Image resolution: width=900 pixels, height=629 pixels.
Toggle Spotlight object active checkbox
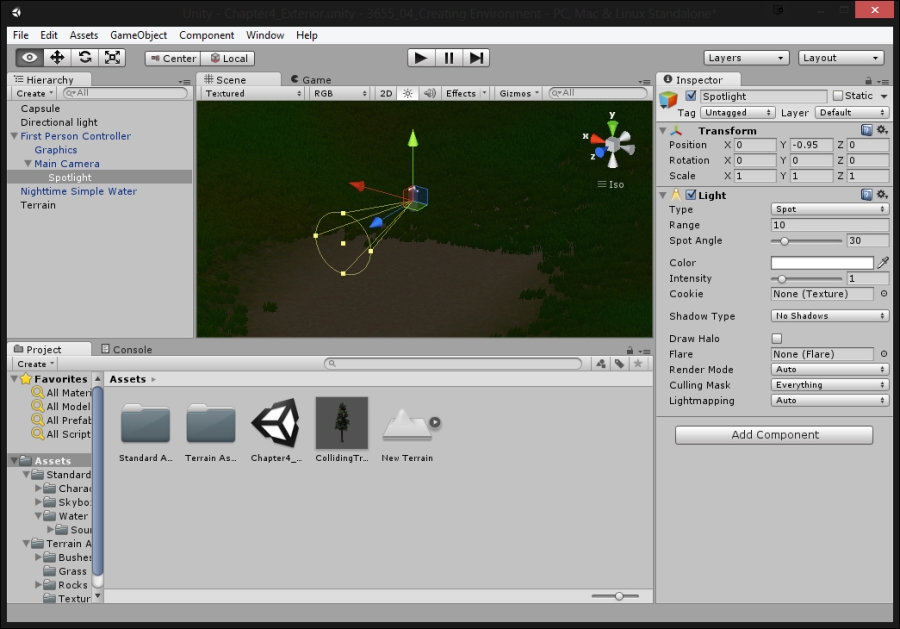(691, 96)
